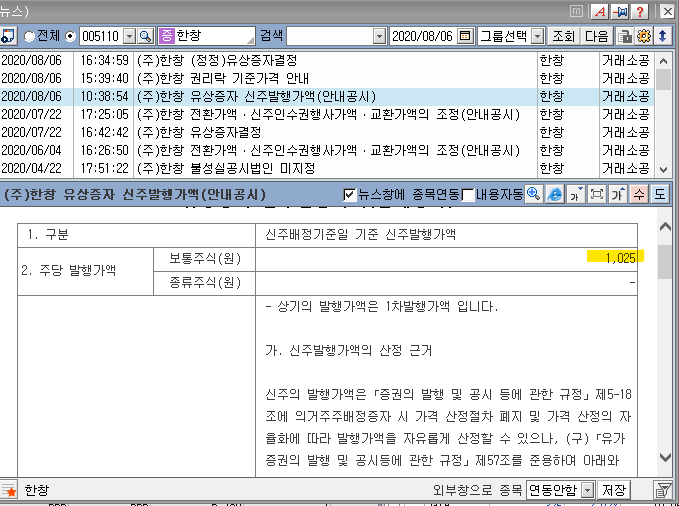Image resolution: width=679 pixels, height=506 pixels.
Task: Decrease font size with small 가 icon
Action: point(576,194)
